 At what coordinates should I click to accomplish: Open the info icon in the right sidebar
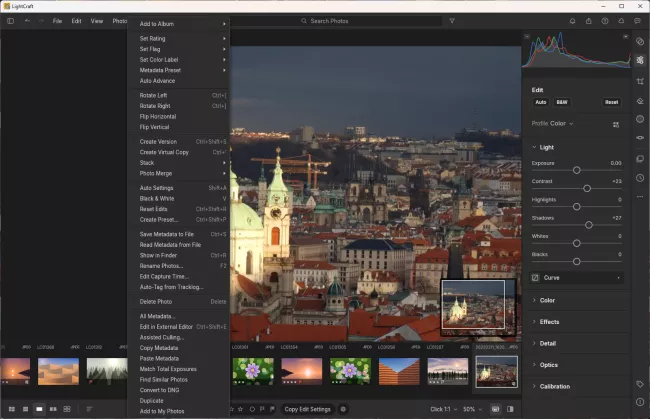[x=640, y=402]
